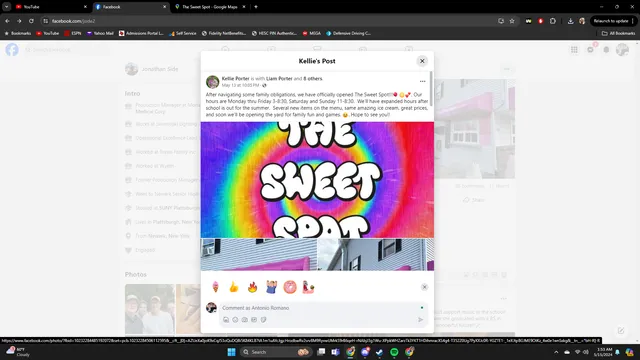
Task: Open Kellie Porter's profile link
Action: [236, 78]
